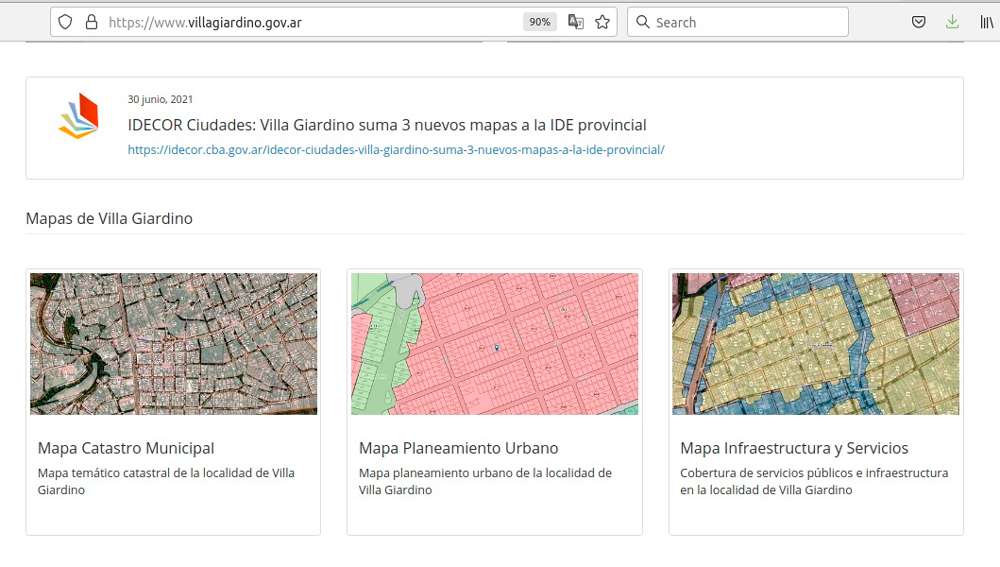This screenshot has width=1000, height=567.
Task: Show downloads with the green arrow icon
Action: pyautogui.click(x=952, y=22)
